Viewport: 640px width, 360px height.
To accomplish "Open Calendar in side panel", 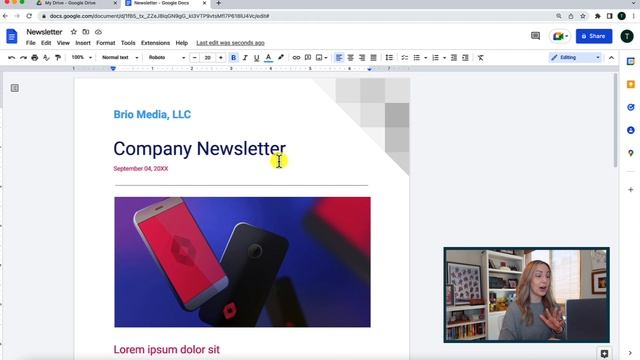I will click(x=631, y=61).
